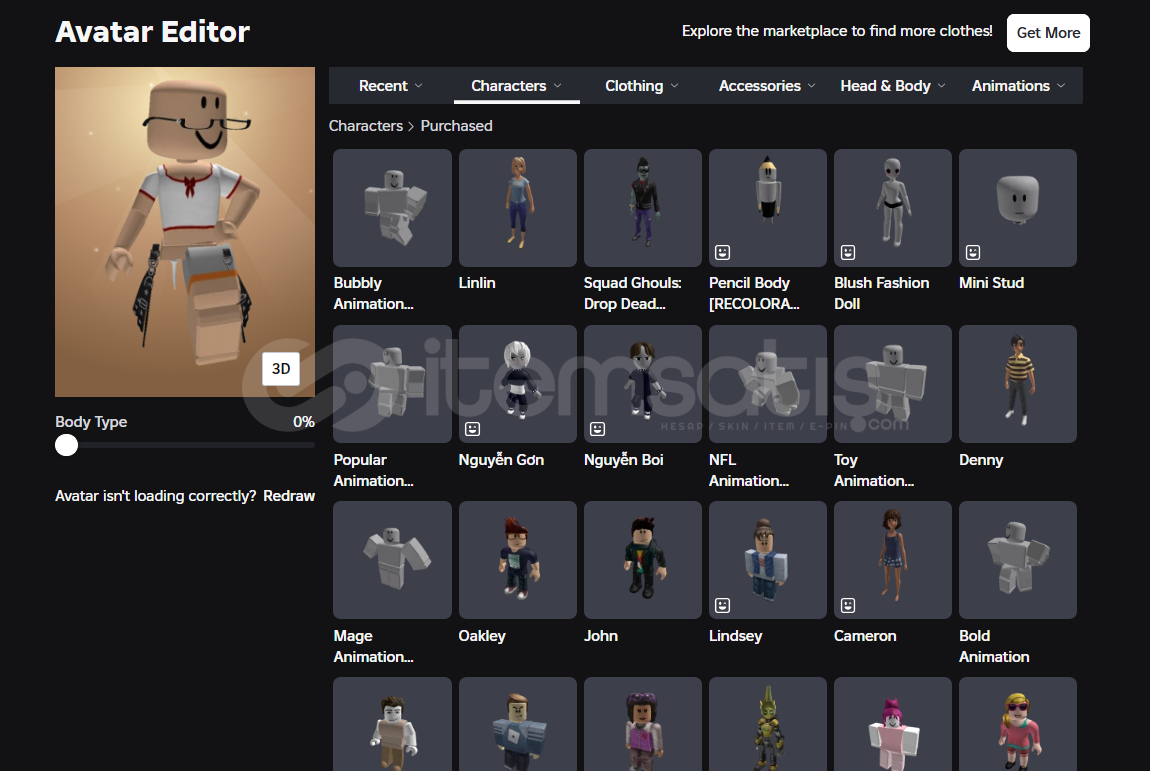Click the Mini Stud name label
1150x771 pixels.
click(x=991, y=283)
